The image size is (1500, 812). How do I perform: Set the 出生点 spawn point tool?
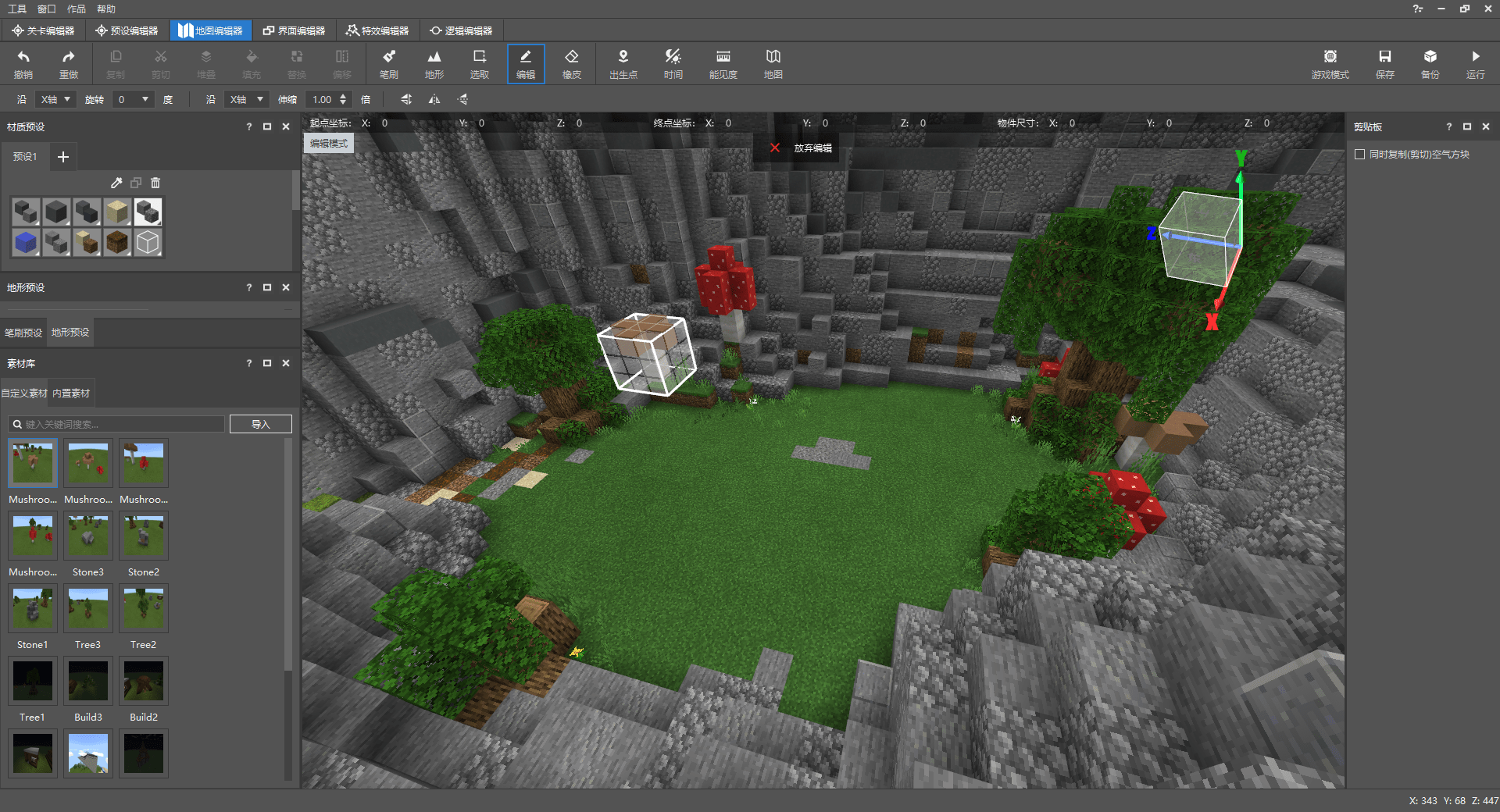623,64
